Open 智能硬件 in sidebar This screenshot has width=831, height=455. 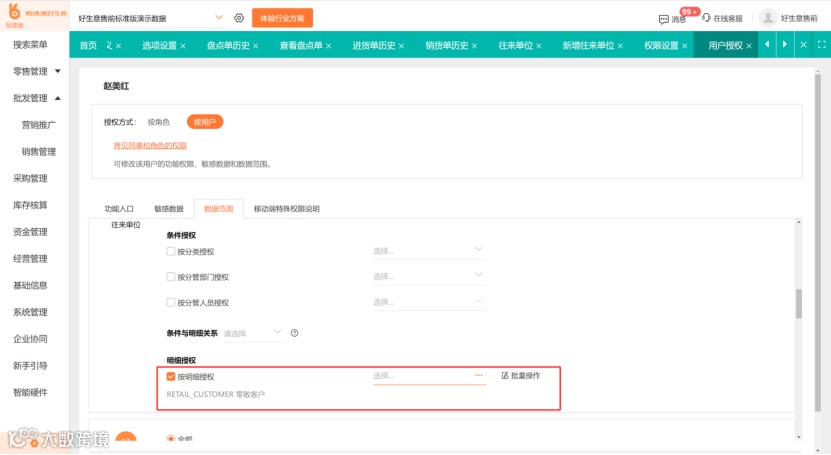click(x=30, y=392)
